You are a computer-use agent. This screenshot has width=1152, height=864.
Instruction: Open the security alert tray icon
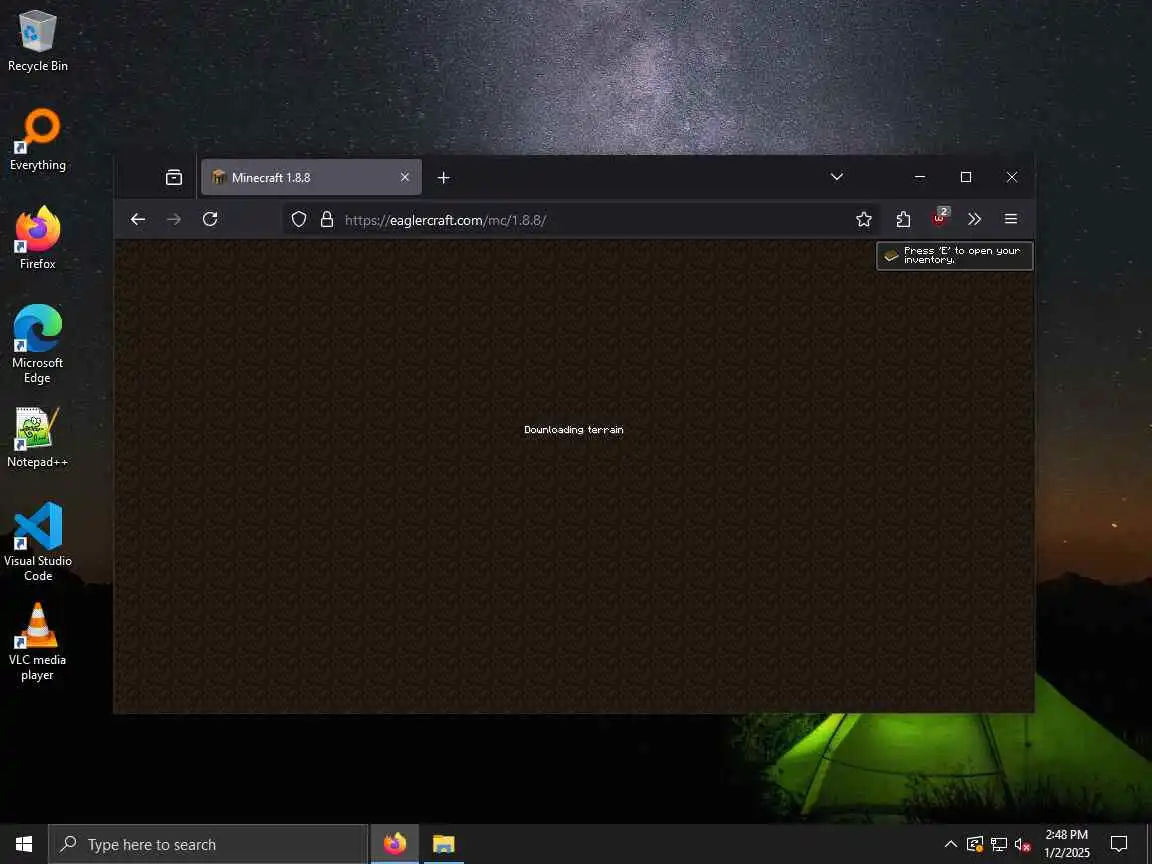coord(975,844)
